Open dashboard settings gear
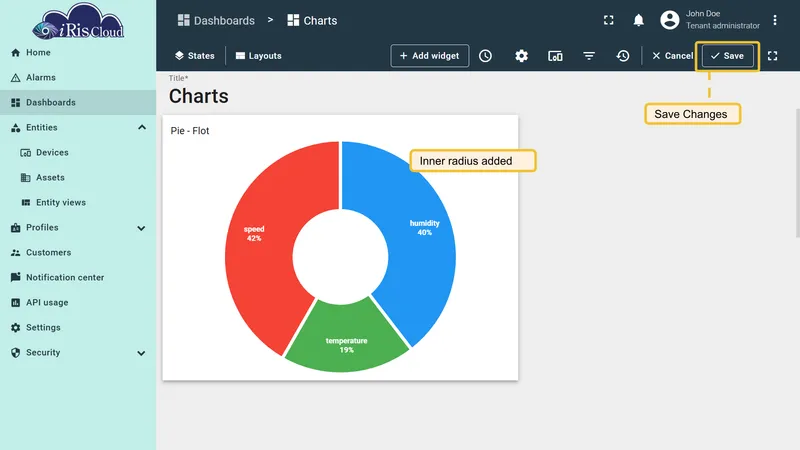Screen dimensions: 800x450 coord(521,56)
